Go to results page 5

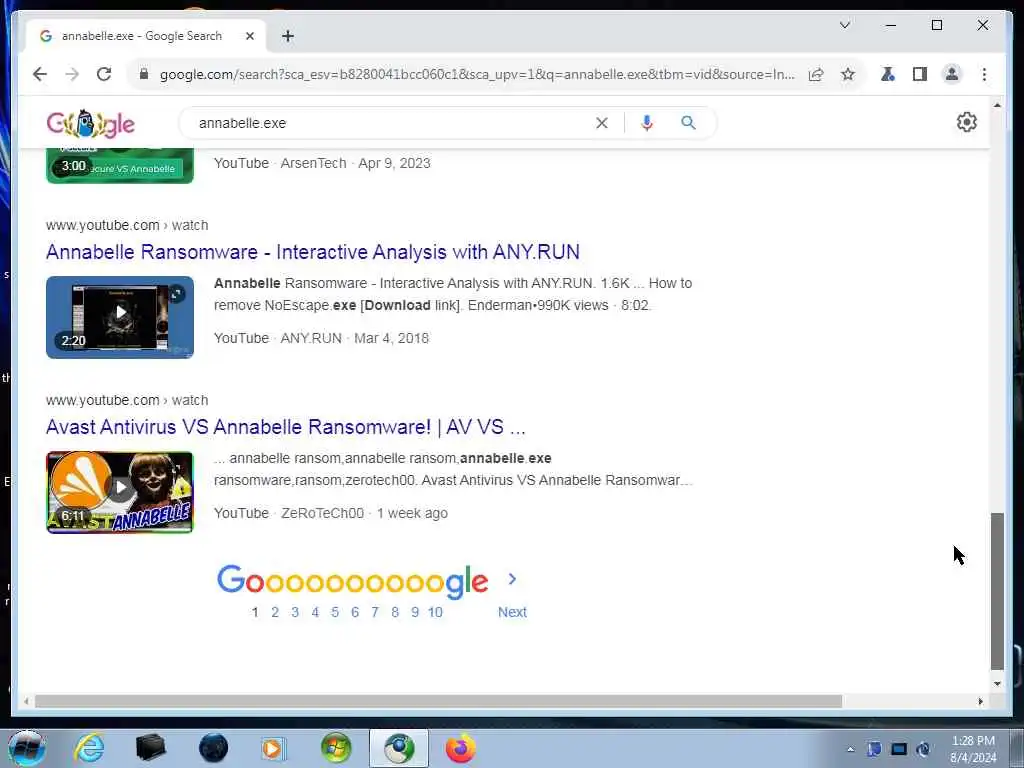(335, 612)
